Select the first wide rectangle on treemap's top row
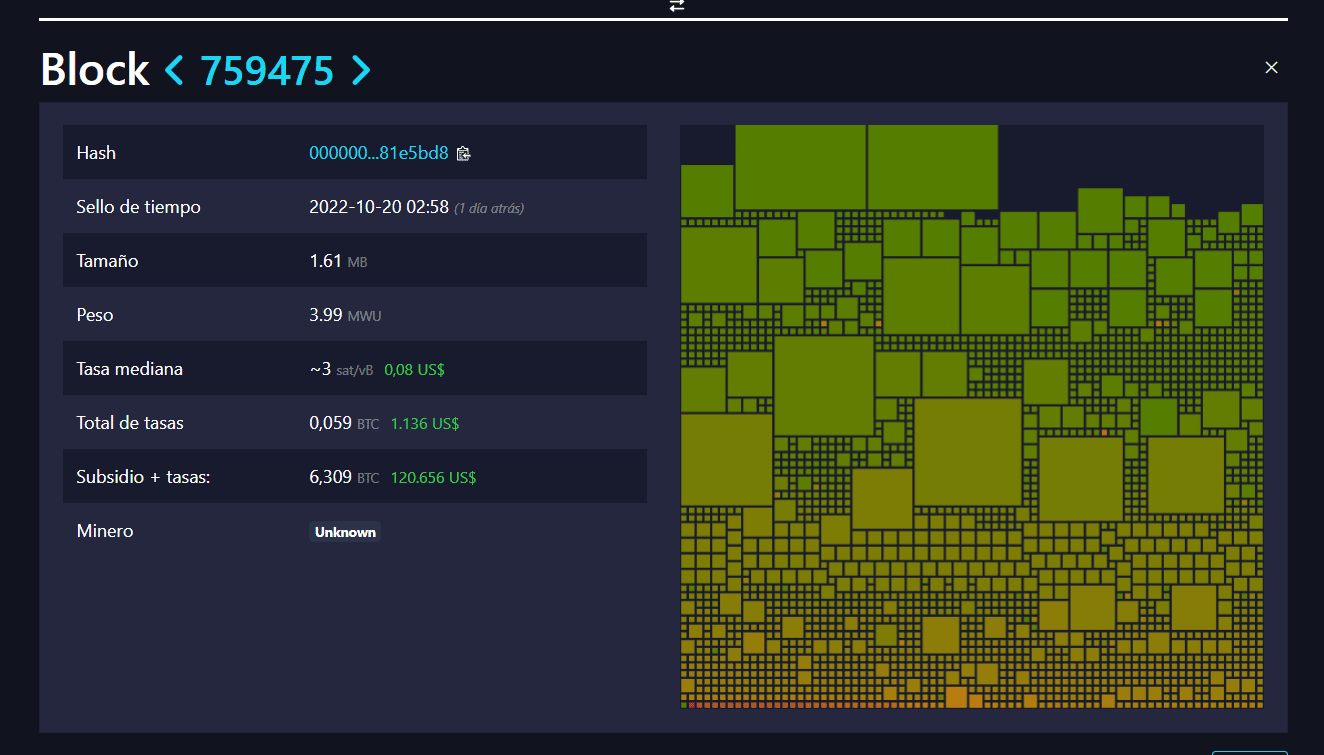 (x=800, y=166)
